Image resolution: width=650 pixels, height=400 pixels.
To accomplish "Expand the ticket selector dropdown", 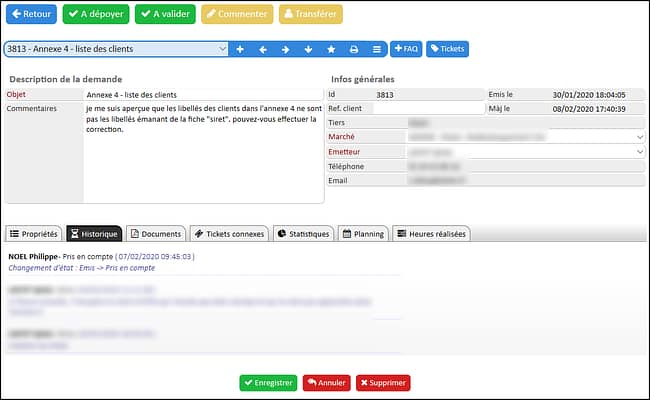I will (222, 49).
